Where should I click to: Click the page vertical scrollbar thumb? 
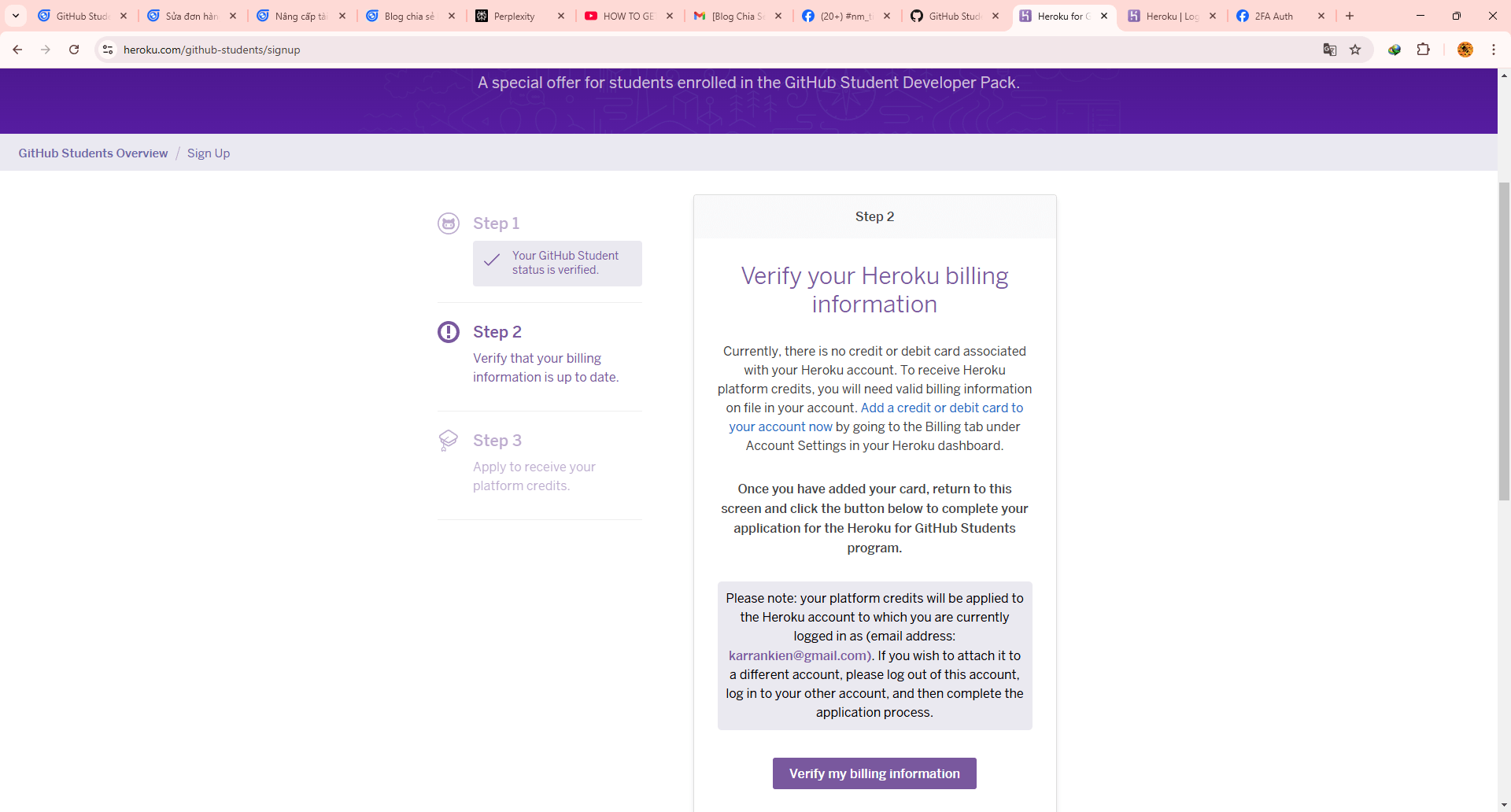(x=1504, y=341)
